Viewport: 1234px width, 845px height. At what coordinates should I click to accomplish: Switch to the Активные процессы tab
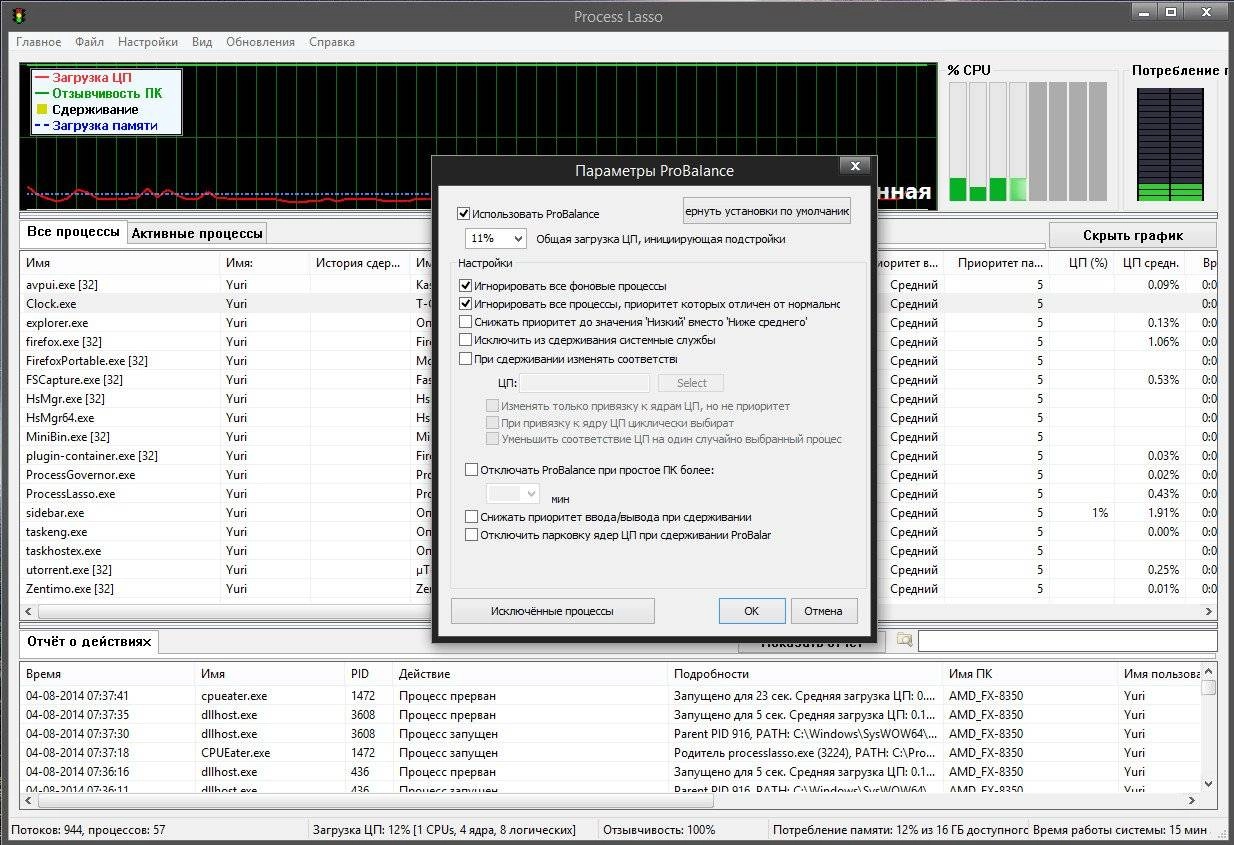pos(198,233)
